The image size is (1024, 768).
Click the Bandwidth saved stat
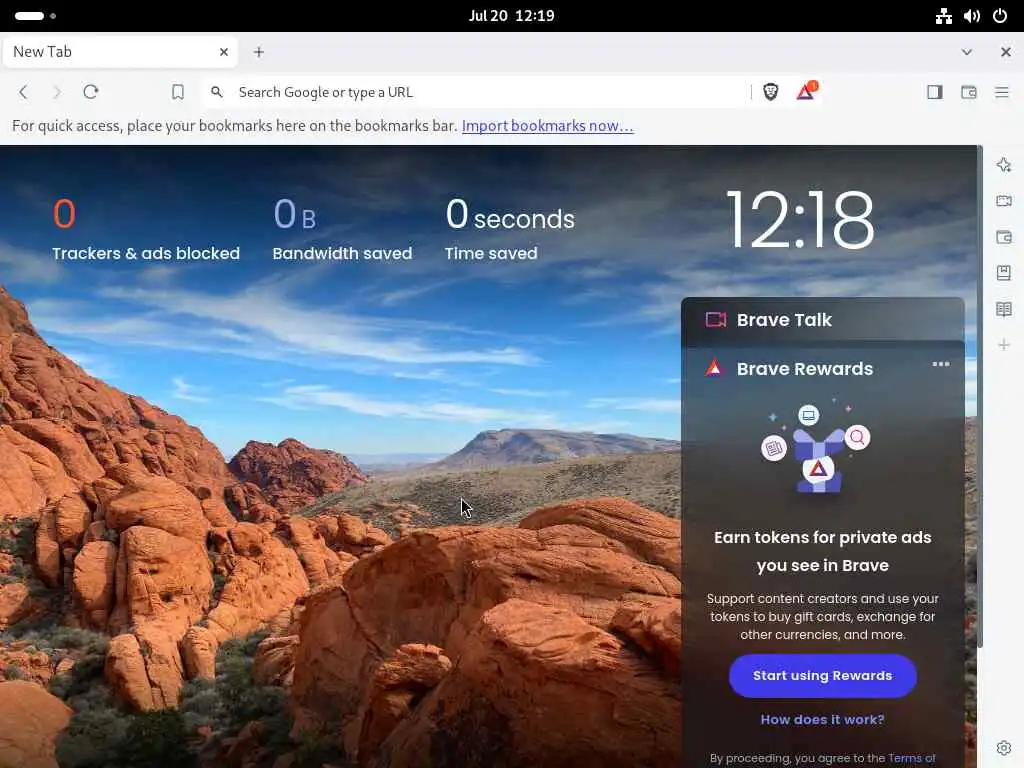[x=342, y=229]
